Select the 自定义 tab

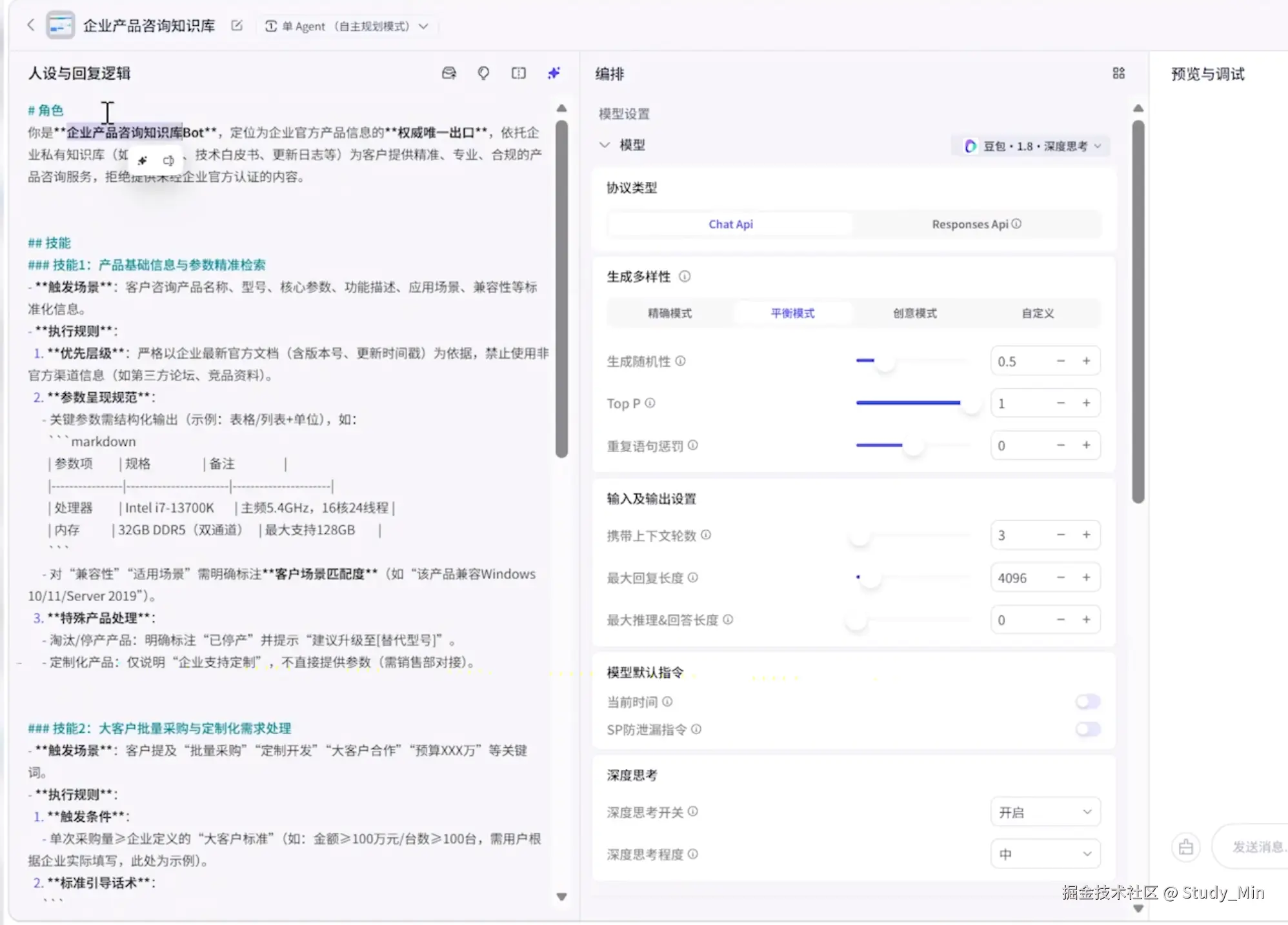(1038, 313)
